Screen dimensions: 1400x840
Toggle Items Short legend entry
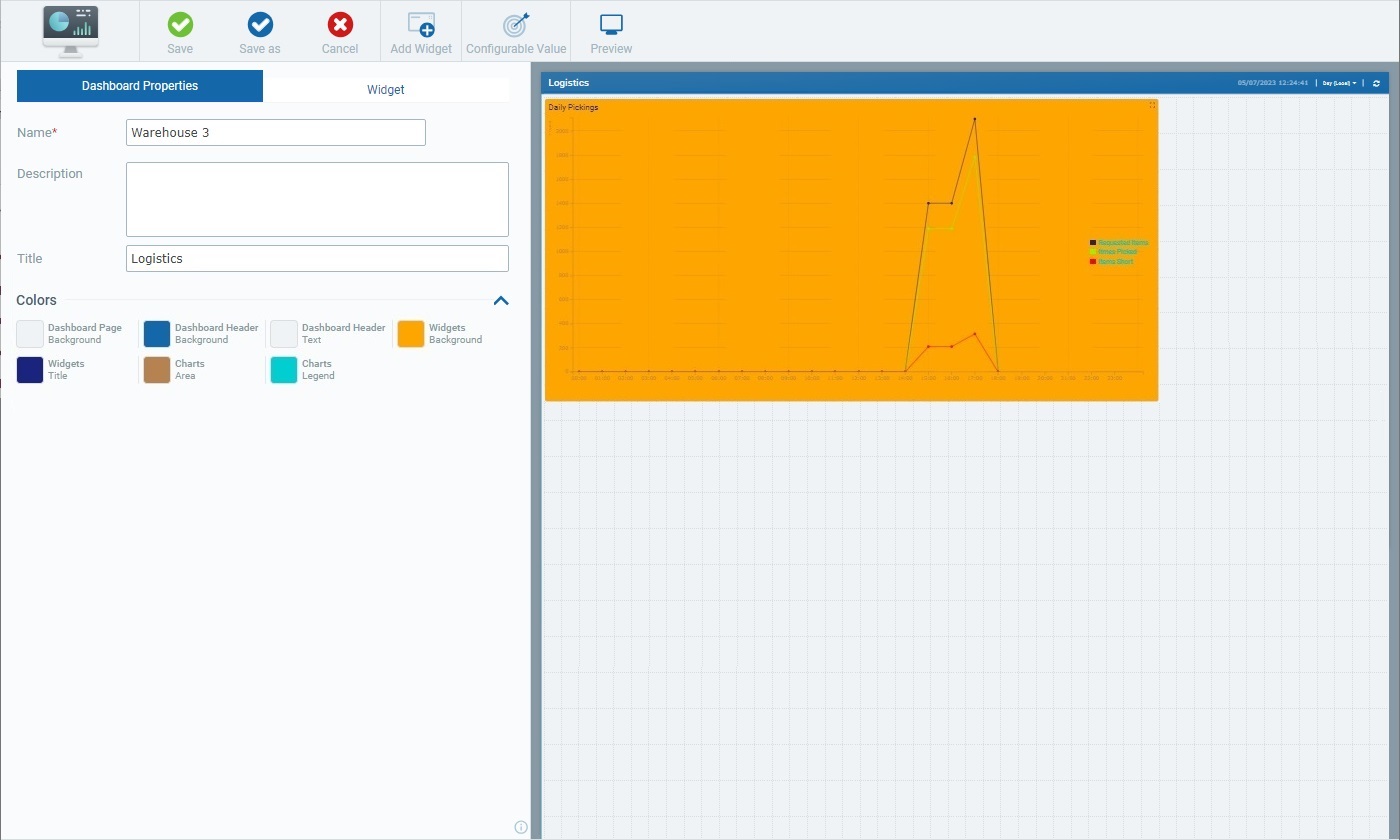tap(1112, 261)
